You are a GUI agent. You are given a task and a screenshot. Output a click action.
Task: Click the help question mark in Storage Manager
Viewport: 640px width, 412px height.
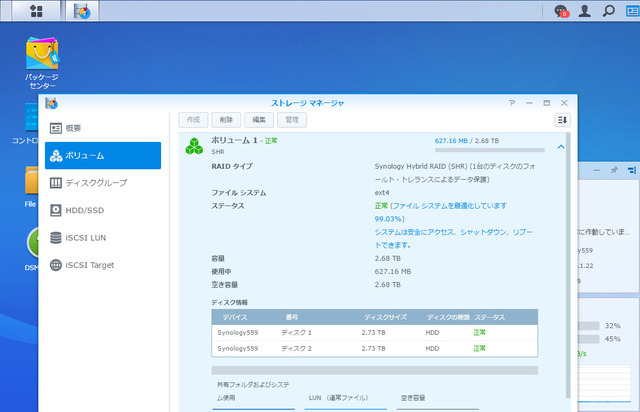pos(512,103)
